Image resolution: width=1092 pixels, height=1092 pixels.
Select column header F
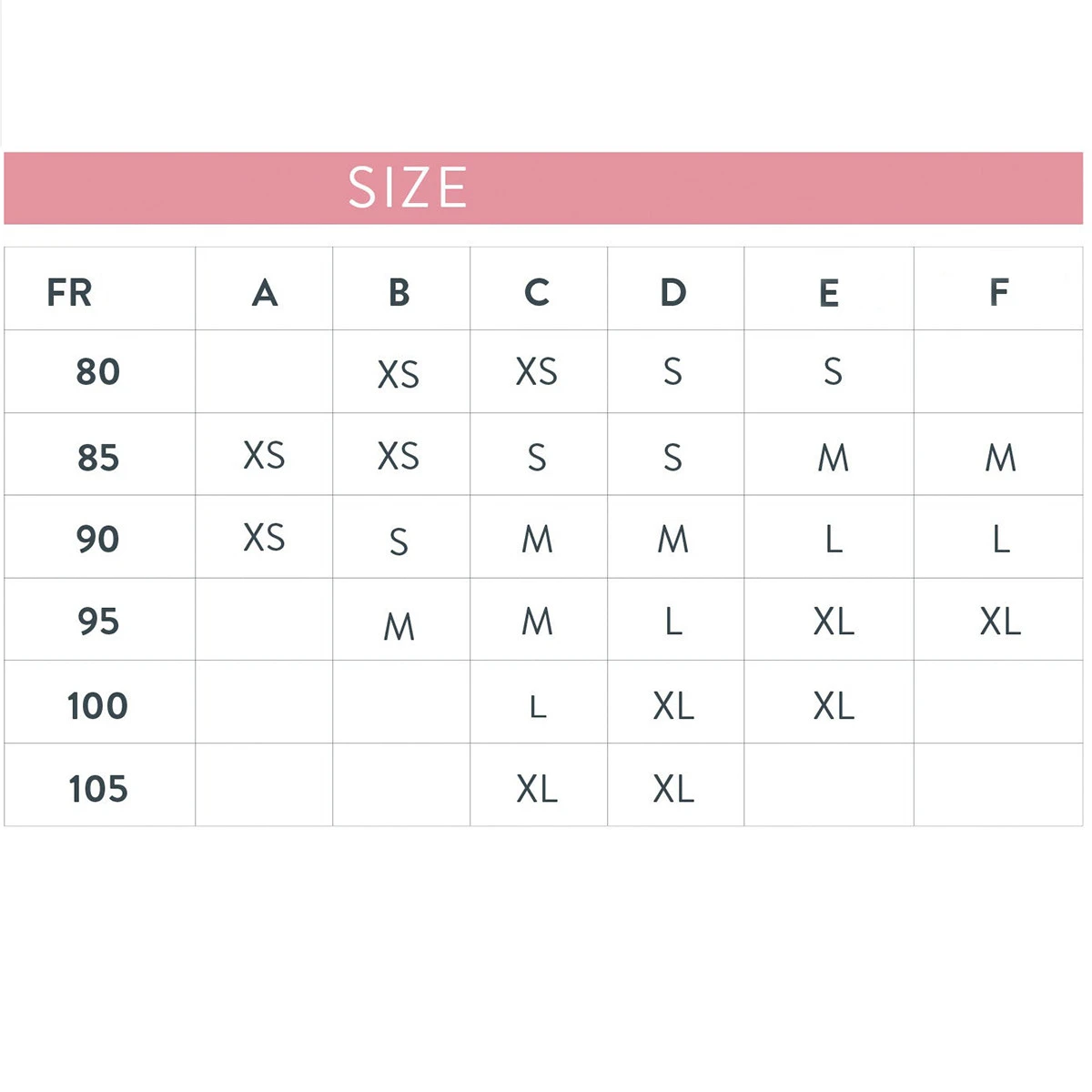click(998, 293)
